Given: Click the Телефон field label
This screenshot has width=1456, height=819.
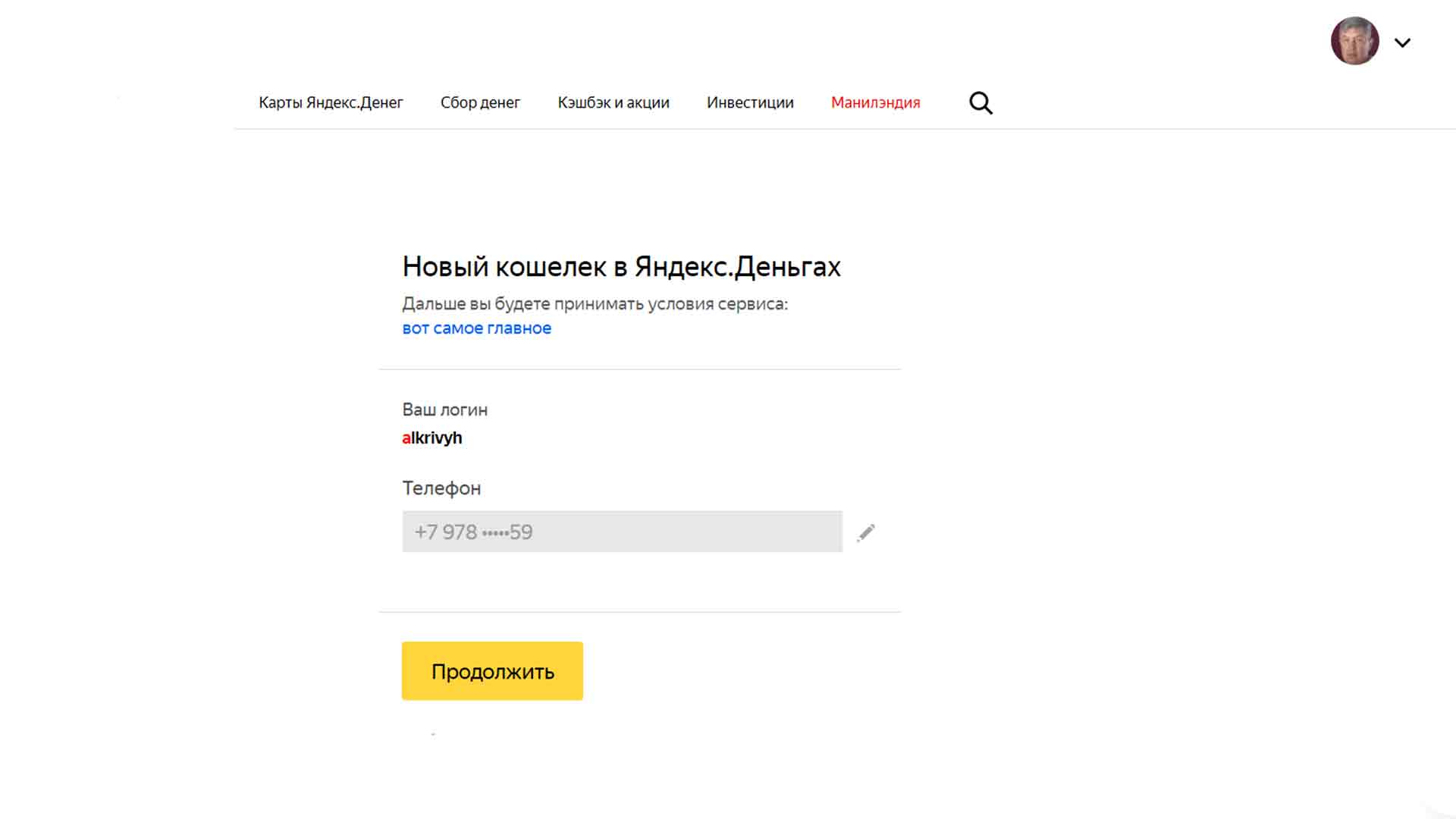Looking at the screenshot, I should (441, 488).
